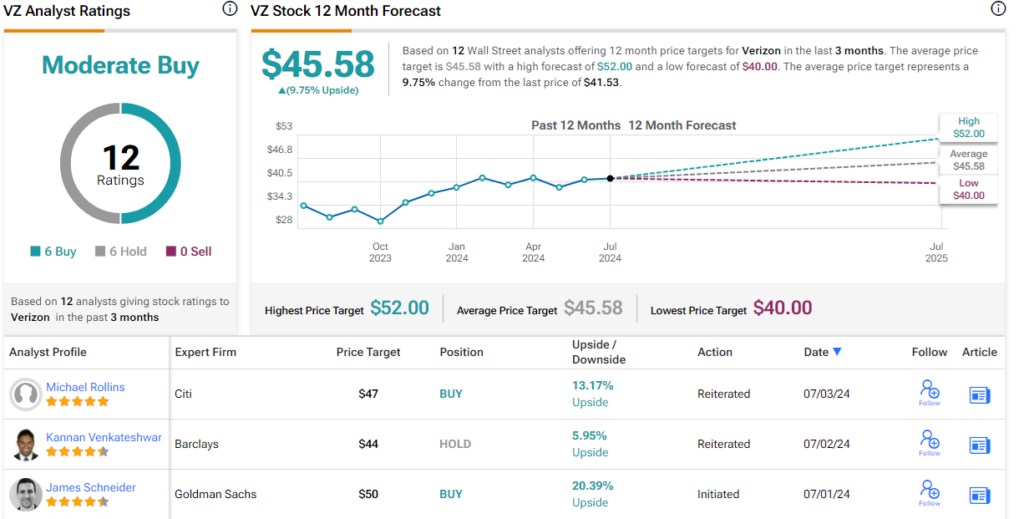Click Upside / Downside column header
1024x519 pixels.
(x=598, y=352)
